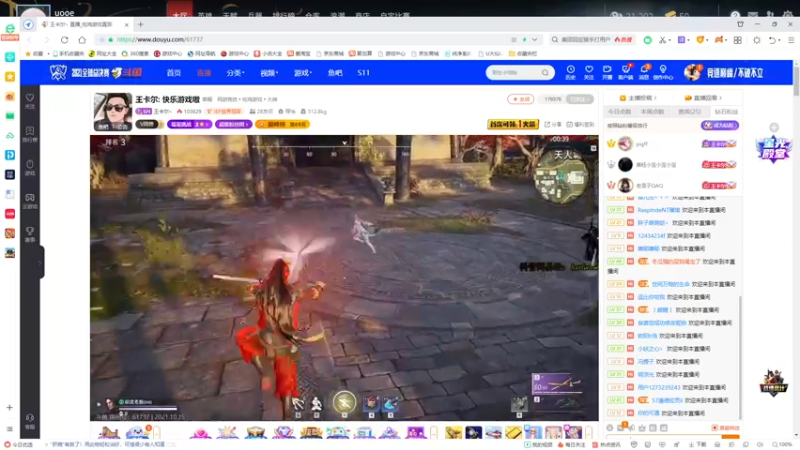Select 直播 in Douyu nav

(x=204, y=73)
